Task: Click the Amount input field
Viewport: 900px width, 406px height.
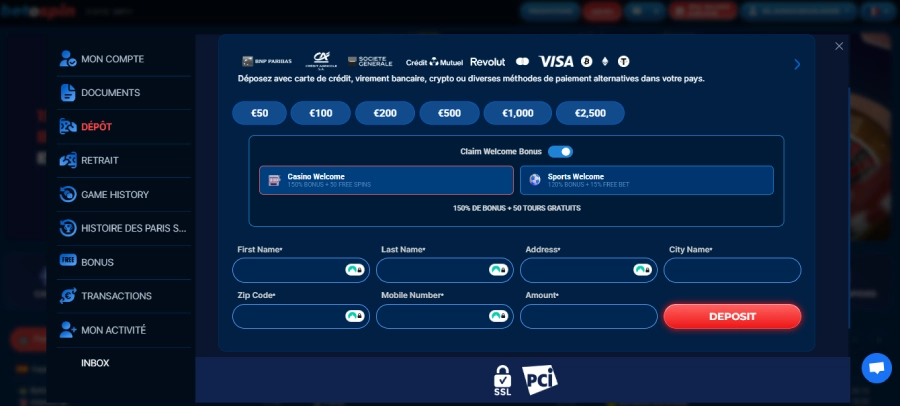Action: click(588, 317)
